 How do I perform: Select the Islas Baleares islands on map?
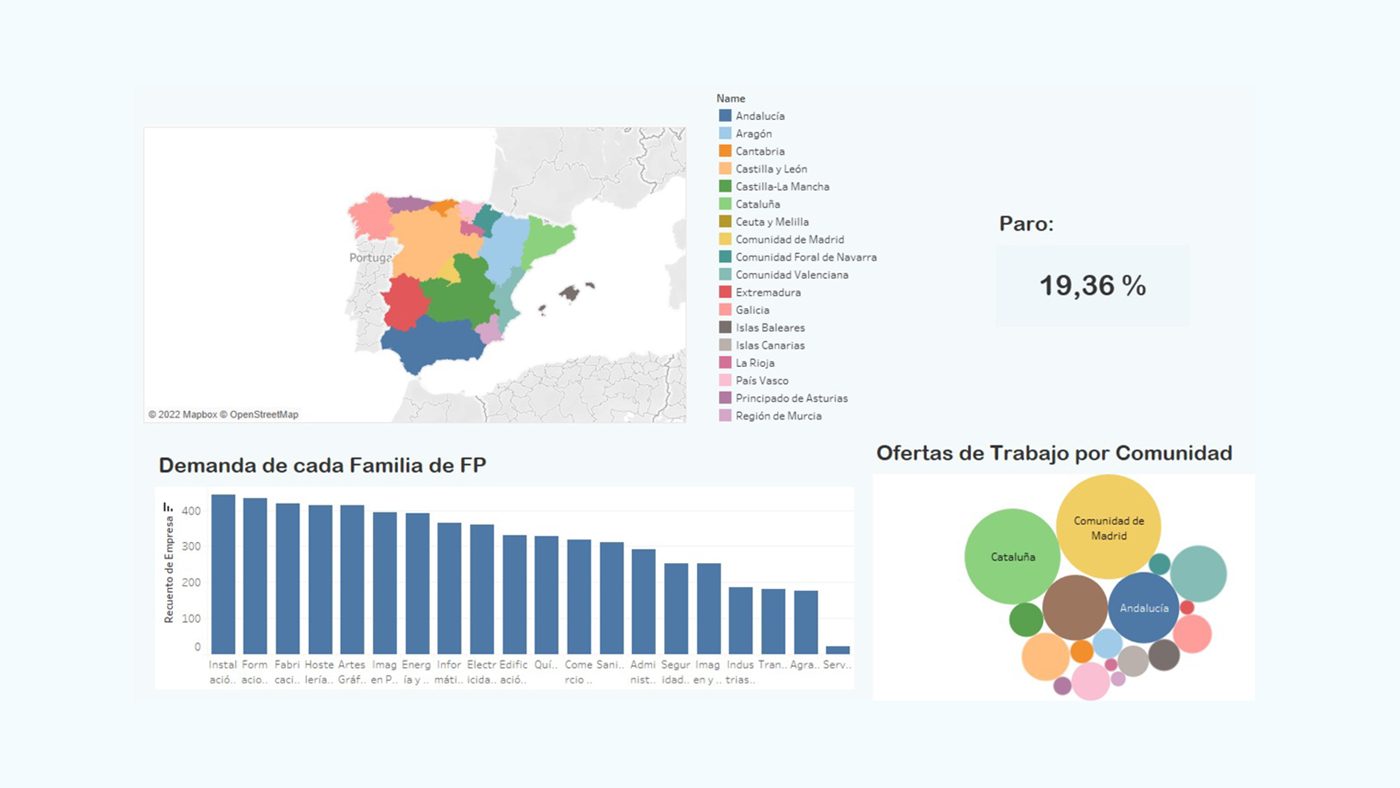pos(569,293)
